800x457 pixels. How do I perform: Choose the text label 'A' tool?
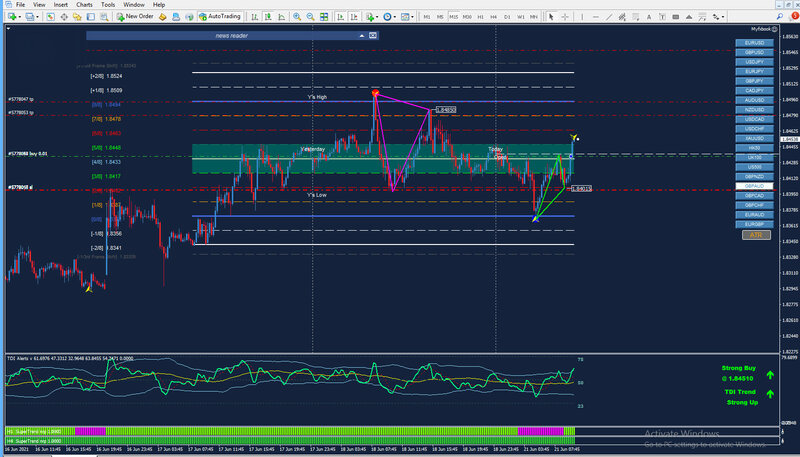coord(649,17)
